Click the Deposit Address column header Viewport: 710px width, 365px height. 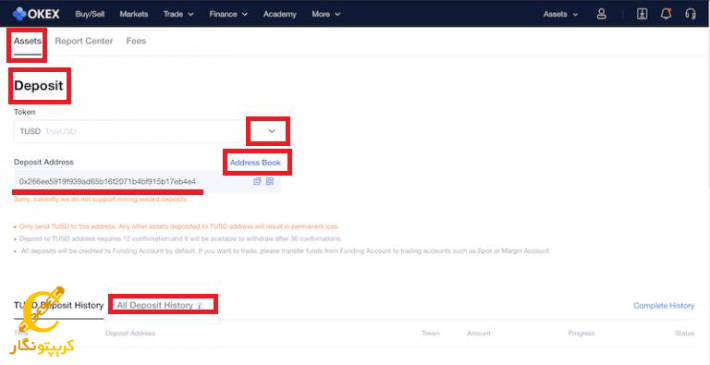(130, 333)
